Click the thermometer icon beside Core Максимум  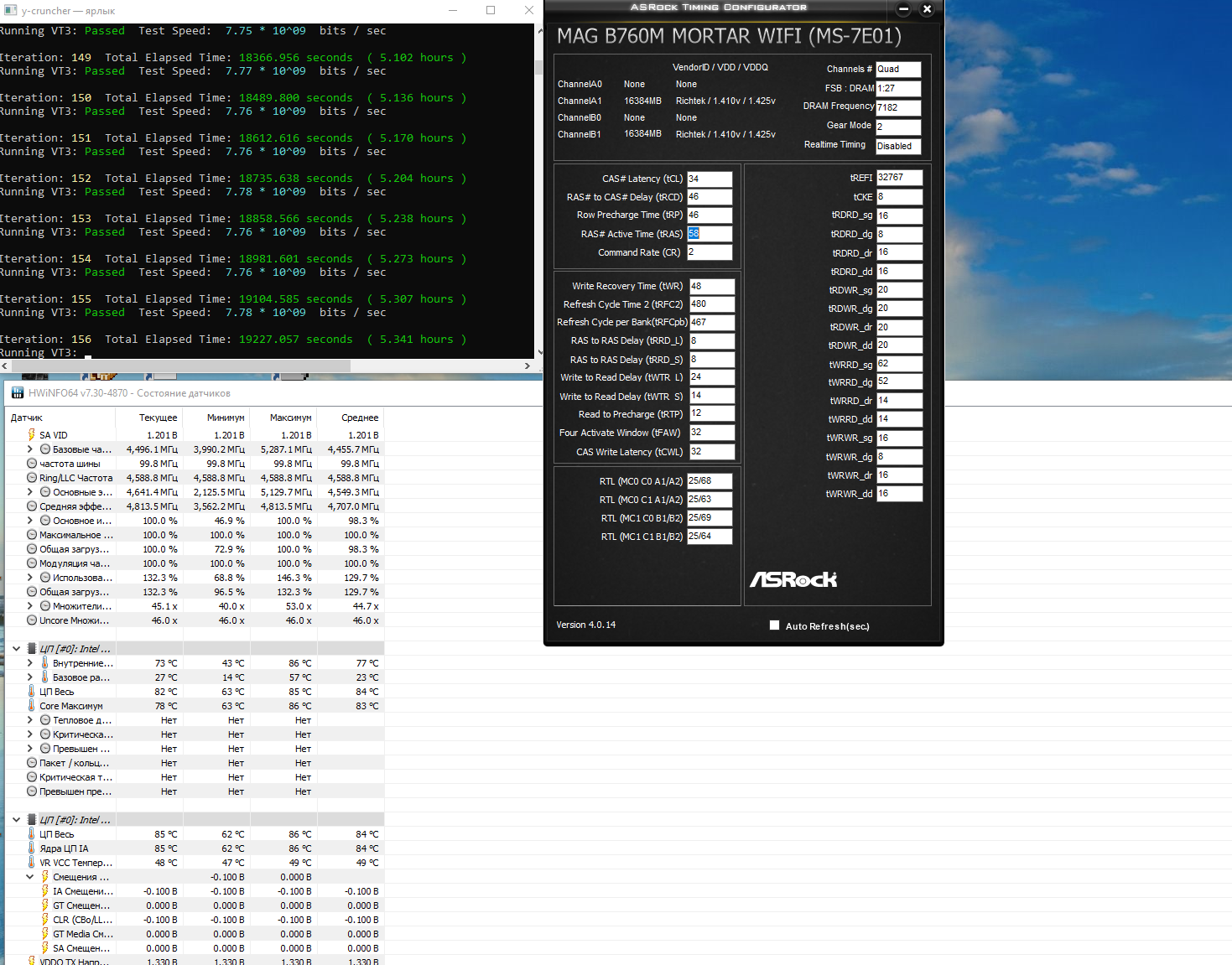tap(31, 706)
